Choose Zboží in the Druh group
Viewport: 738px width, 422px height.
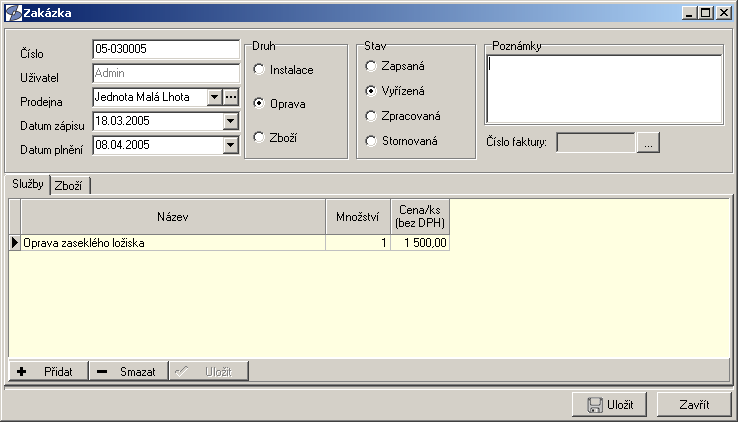260,137
